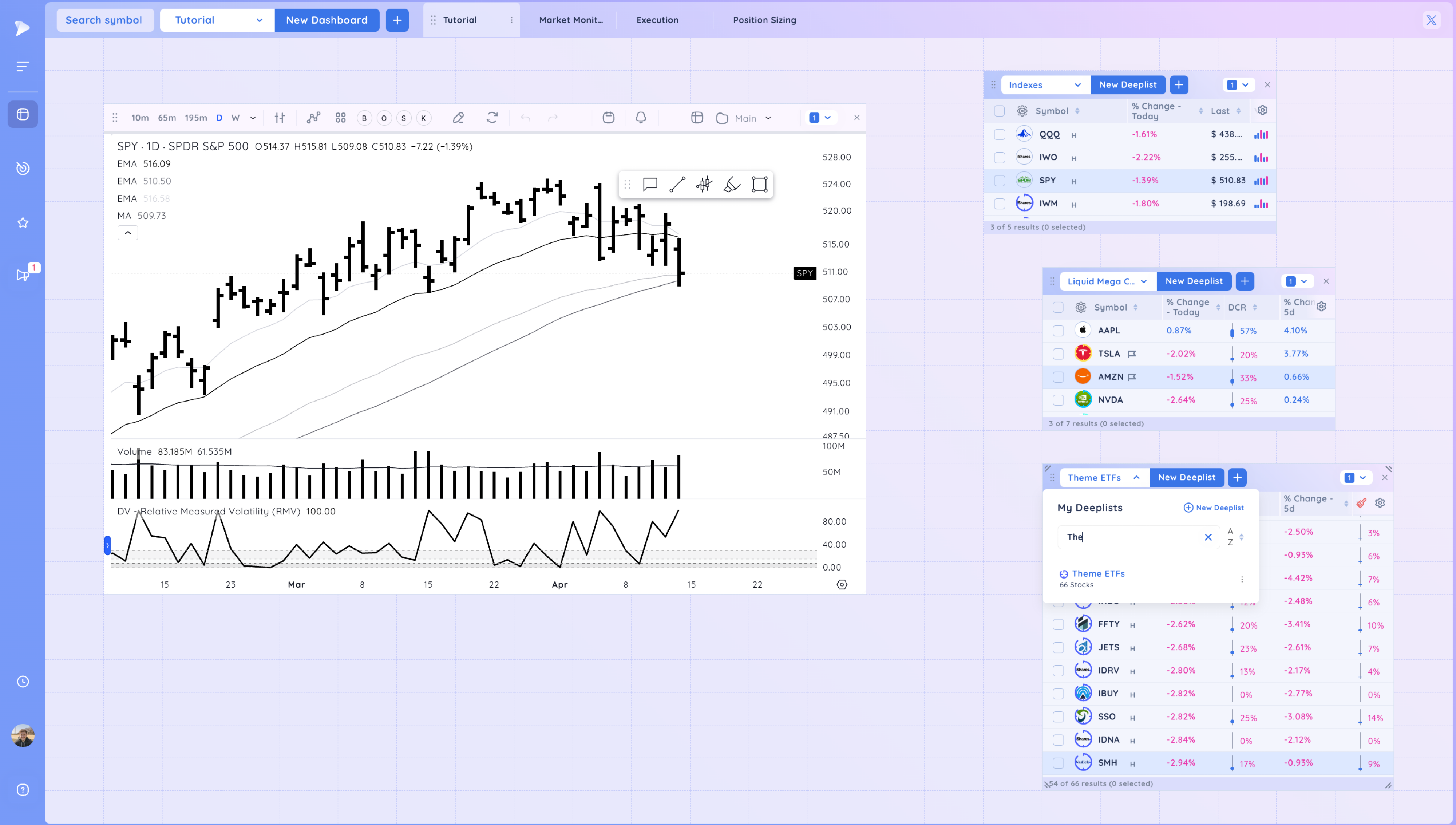Collapse the indicator legend chevron
This screenshot has width=1456, height=825.
point(128,233)
